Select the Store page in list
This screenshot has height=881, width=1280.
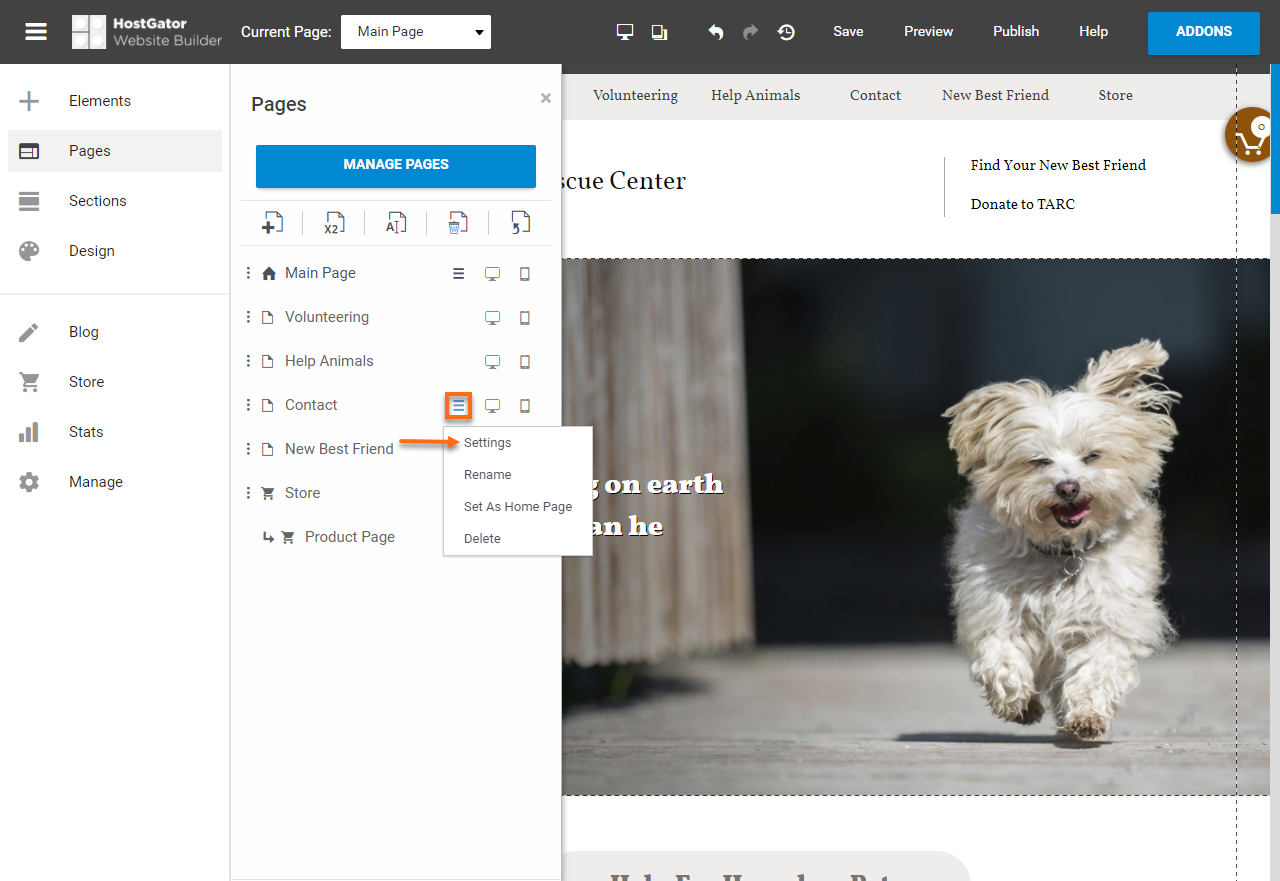[x=302, y=493]
